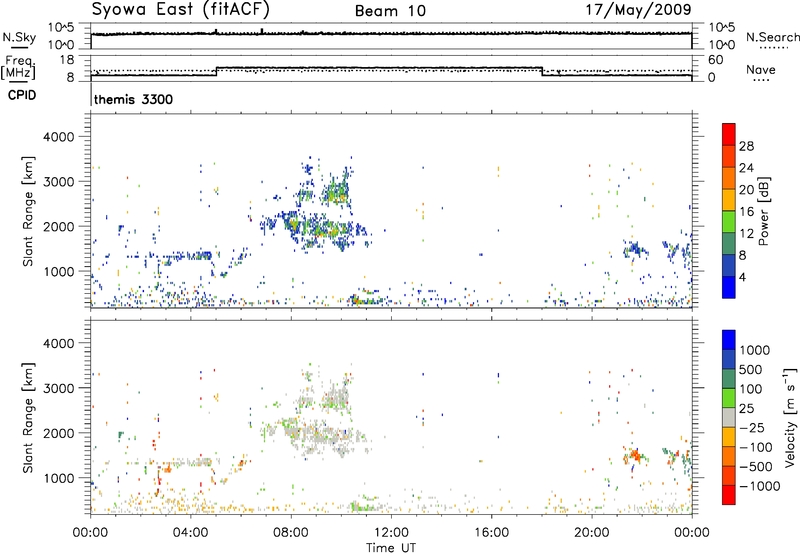Select the yellow 16–20 dB power swatch

(729, 199)
